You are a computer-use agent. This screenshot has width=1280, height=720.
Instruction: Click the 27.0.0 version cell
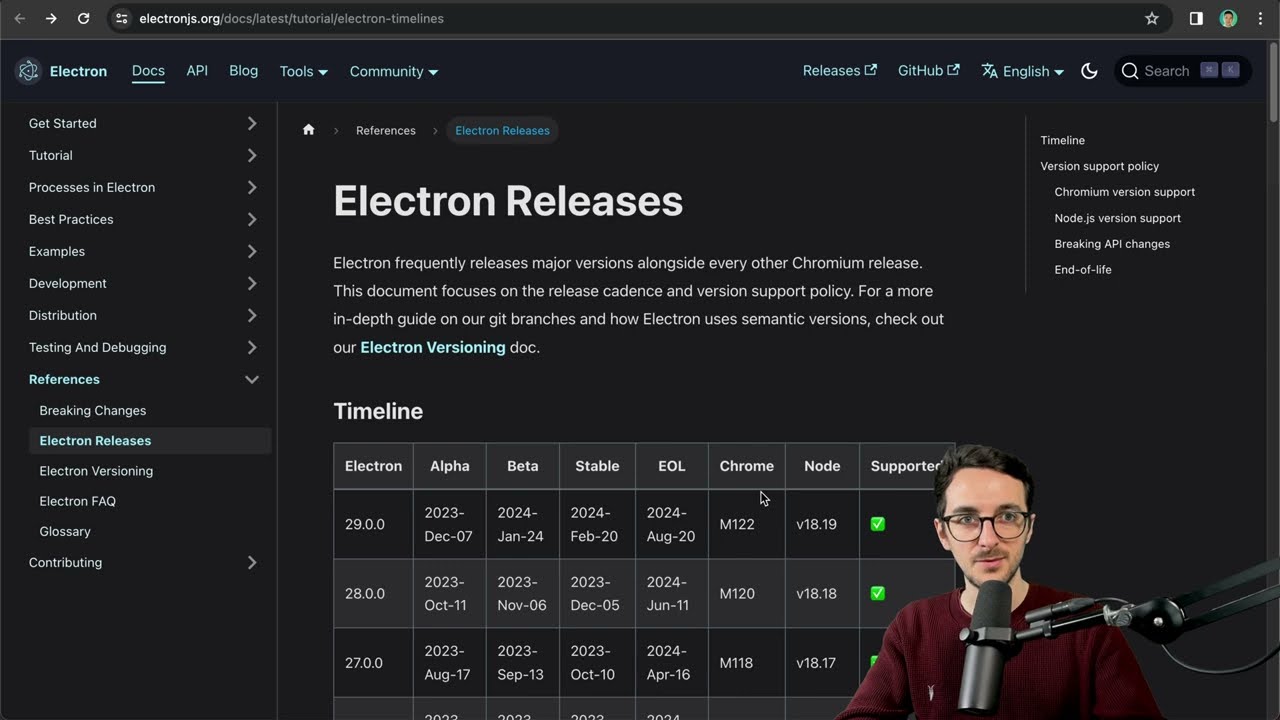(373, 662)
